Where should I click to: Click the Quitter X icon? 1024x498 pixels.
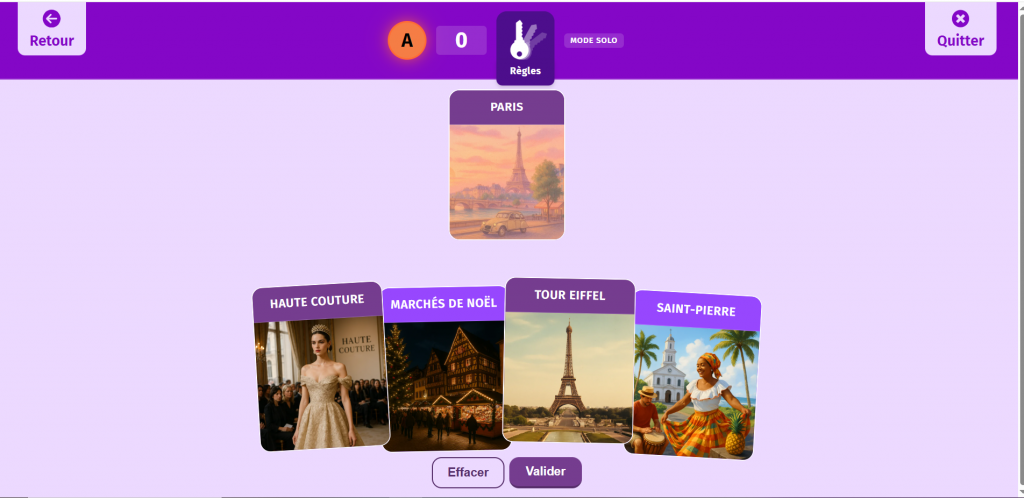pos(960,19)
